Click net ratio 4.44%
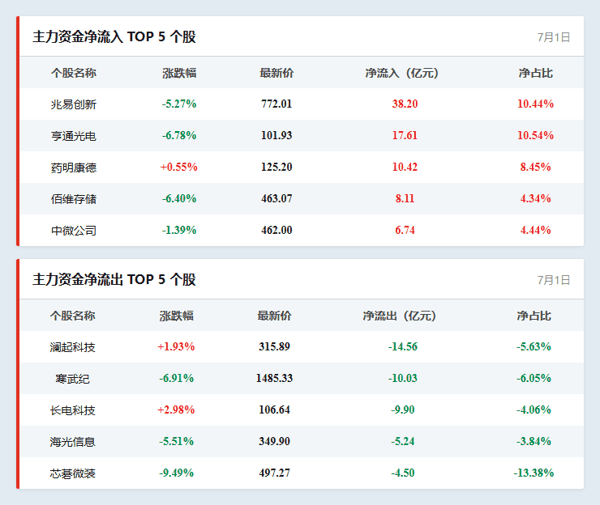Image resolution: width=600 pixels, height=505 pixels. (x=536, y=230)
